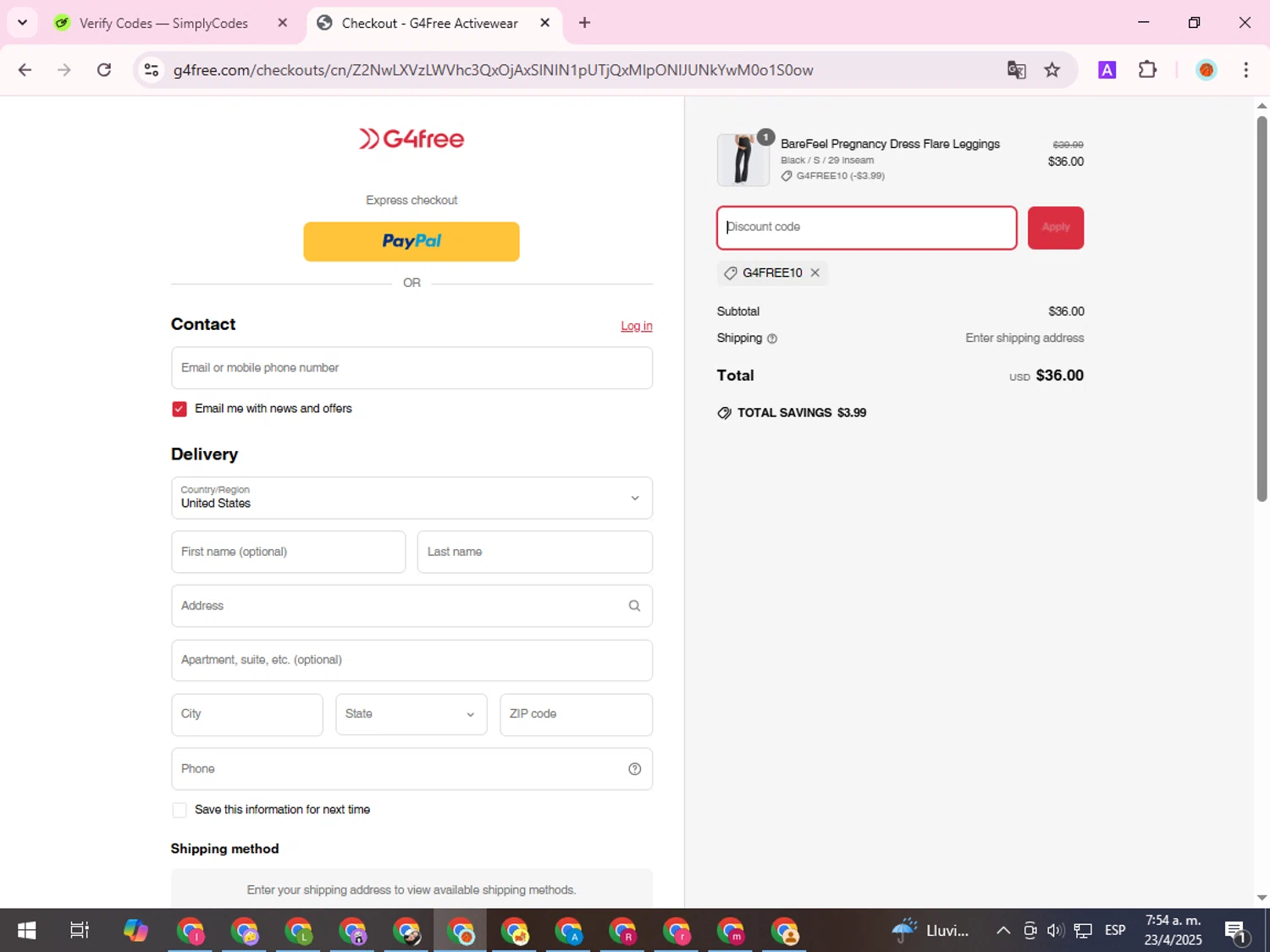Switch to the Verify Codes SimplyCodes tab
Image resolution: width=1270 pixels, height=952 pixels.
pyautogui.click(x=164, y=23)
